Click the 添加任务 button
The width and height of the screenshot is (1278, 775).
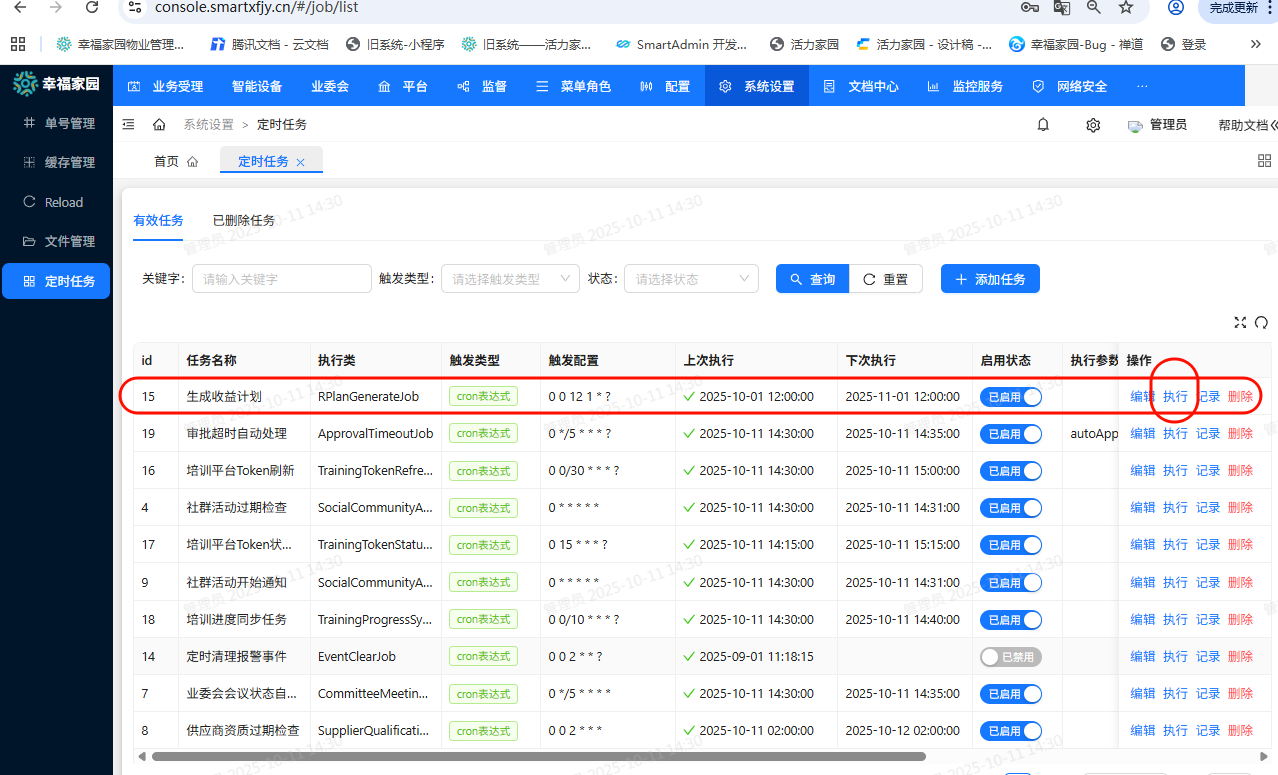(x=990, y=279)
